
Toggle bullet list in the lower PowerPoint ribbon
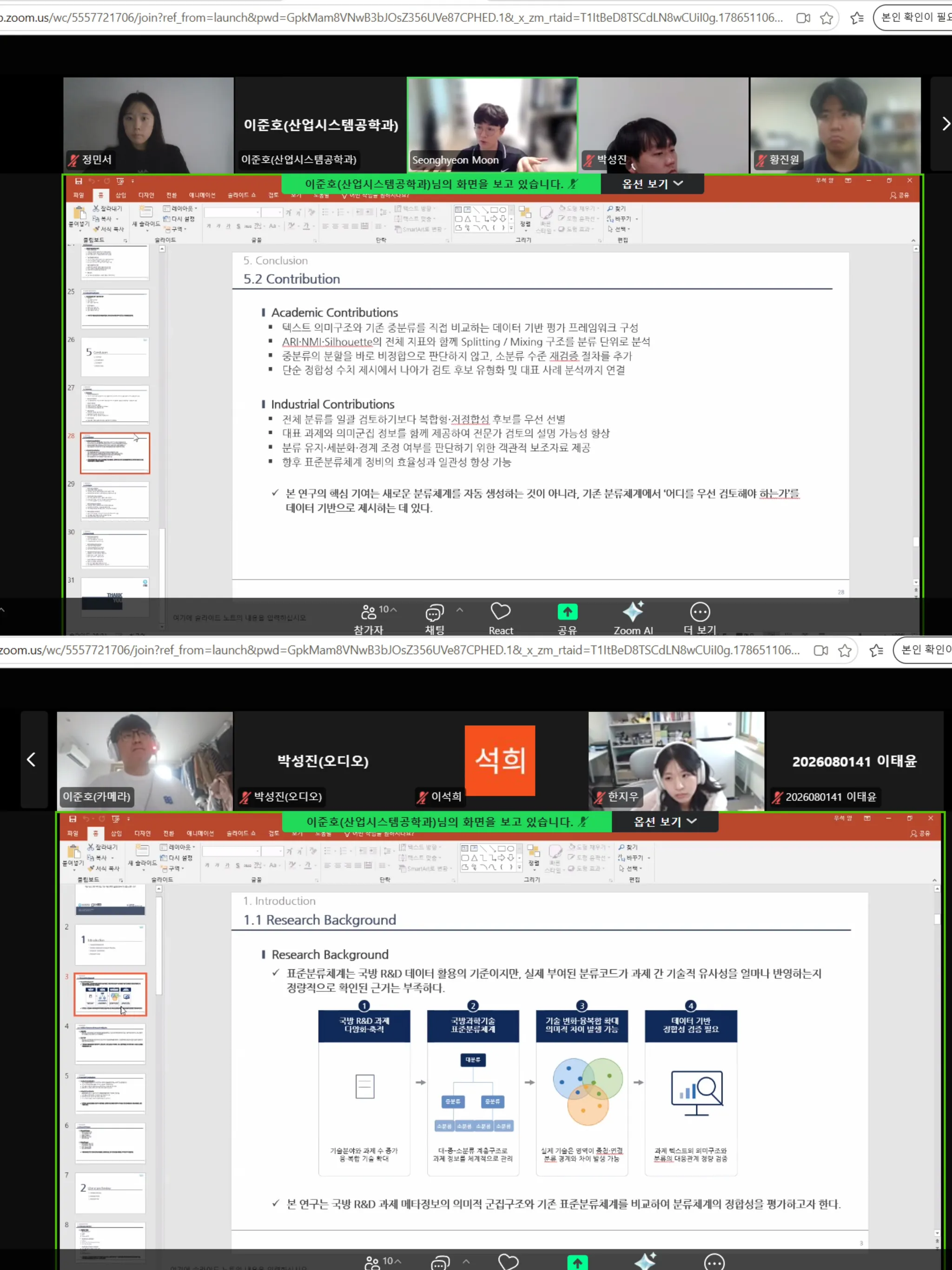click(x=327, y=851)
